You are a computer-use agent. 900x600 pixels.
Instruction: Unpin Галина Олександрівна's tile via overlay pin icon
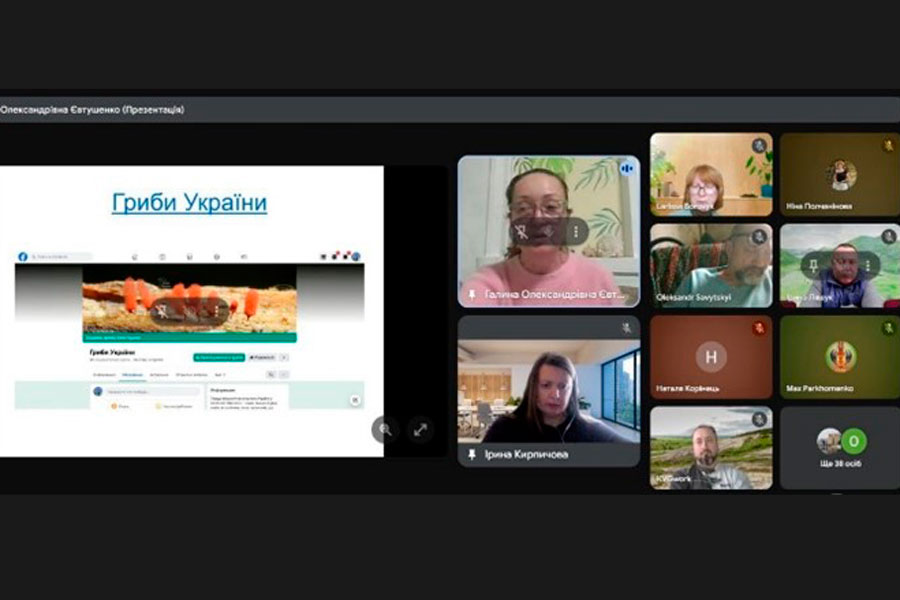[x=521, y=232]
